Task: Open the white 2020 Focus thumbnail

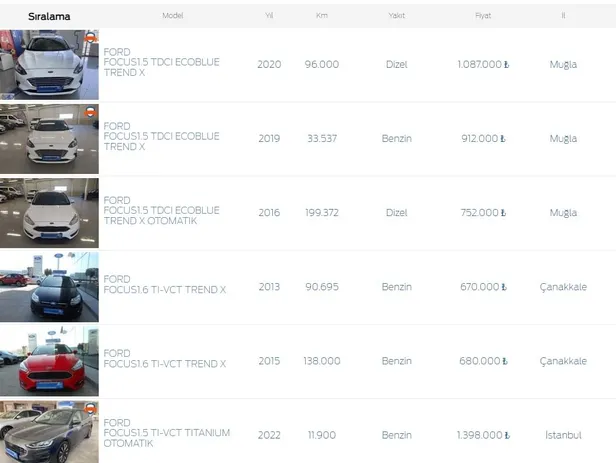Action: [x=48, y=64]
